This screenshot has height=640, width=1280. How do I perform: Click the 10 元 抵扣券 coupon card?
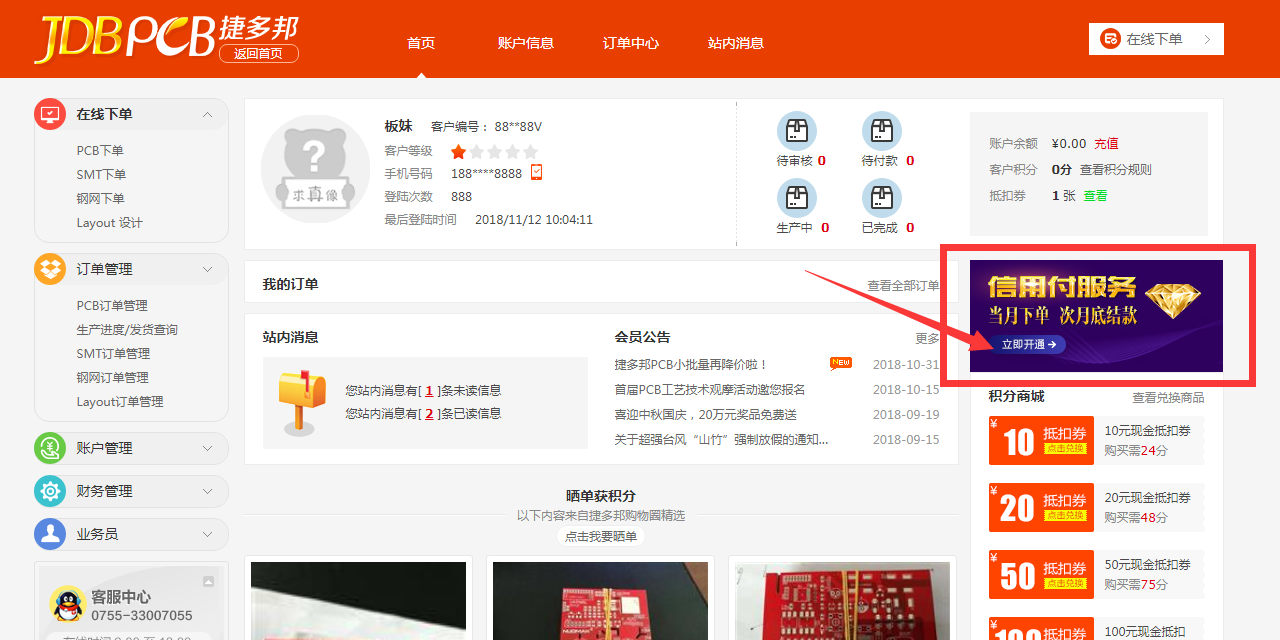click(1041, 441)
